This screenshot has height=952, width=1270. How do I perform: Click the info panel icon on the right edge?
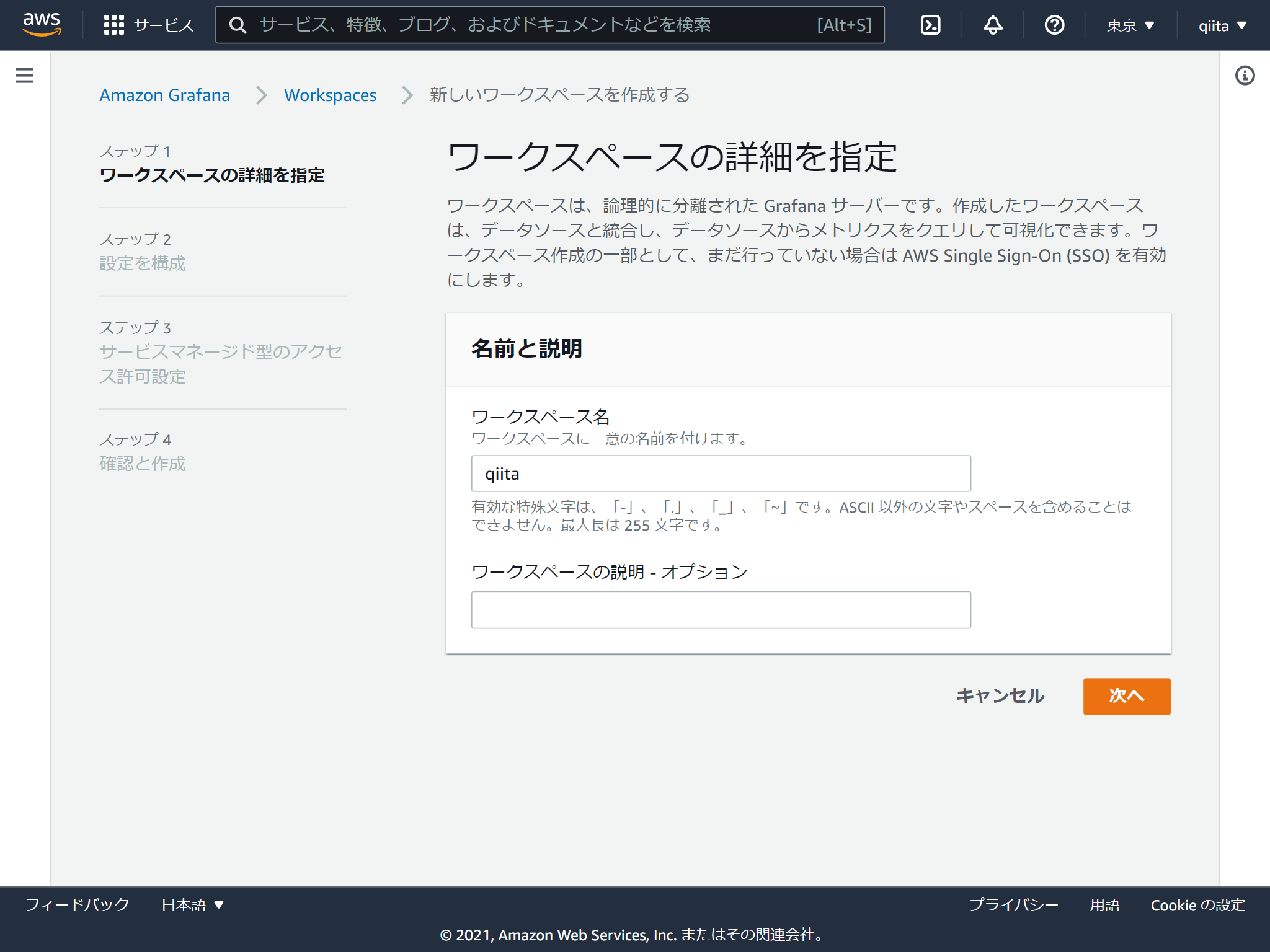(x=1245, y=75)
